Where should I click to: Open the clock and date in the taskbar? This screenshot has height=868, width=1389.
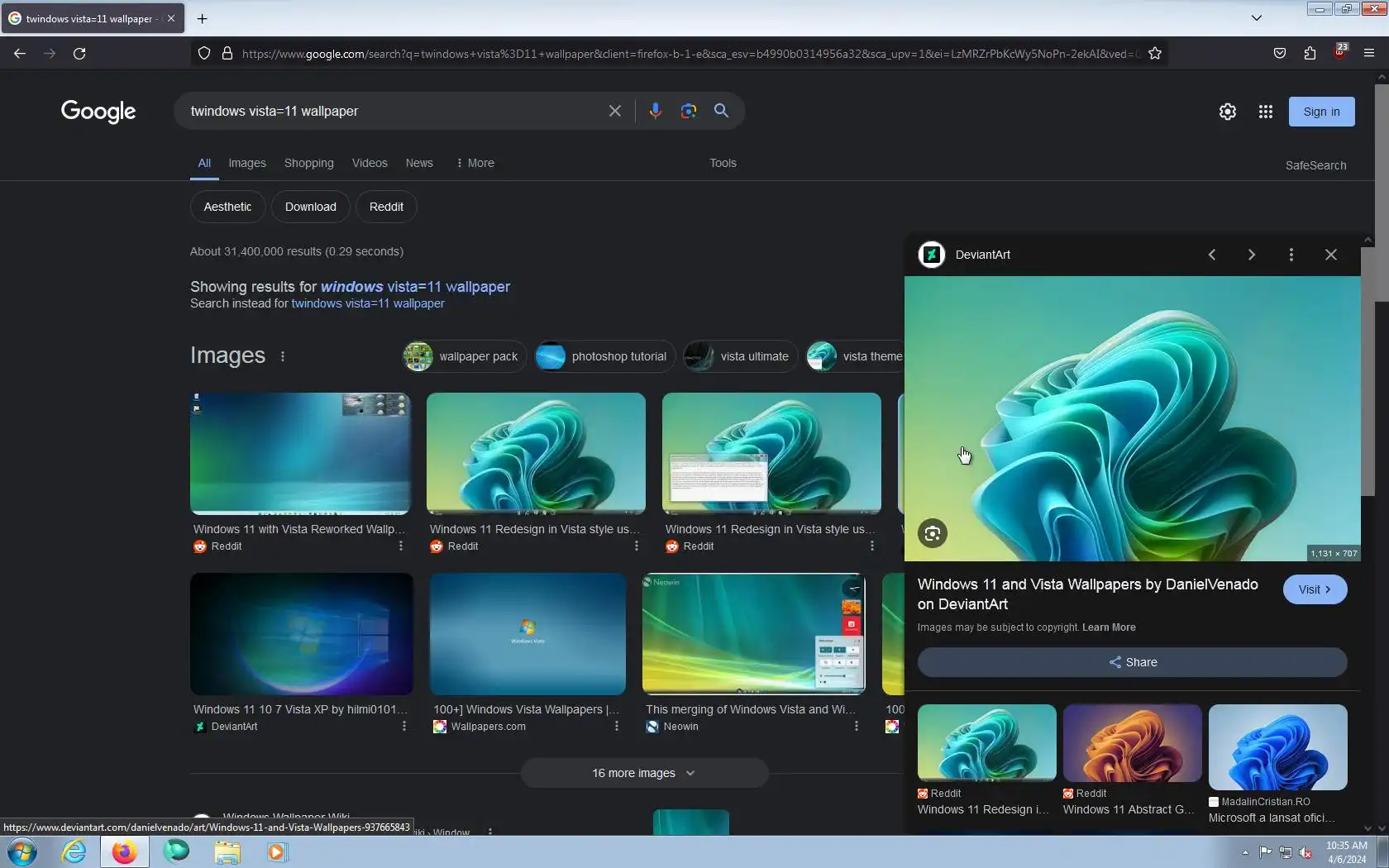[x=1347, y=852]
